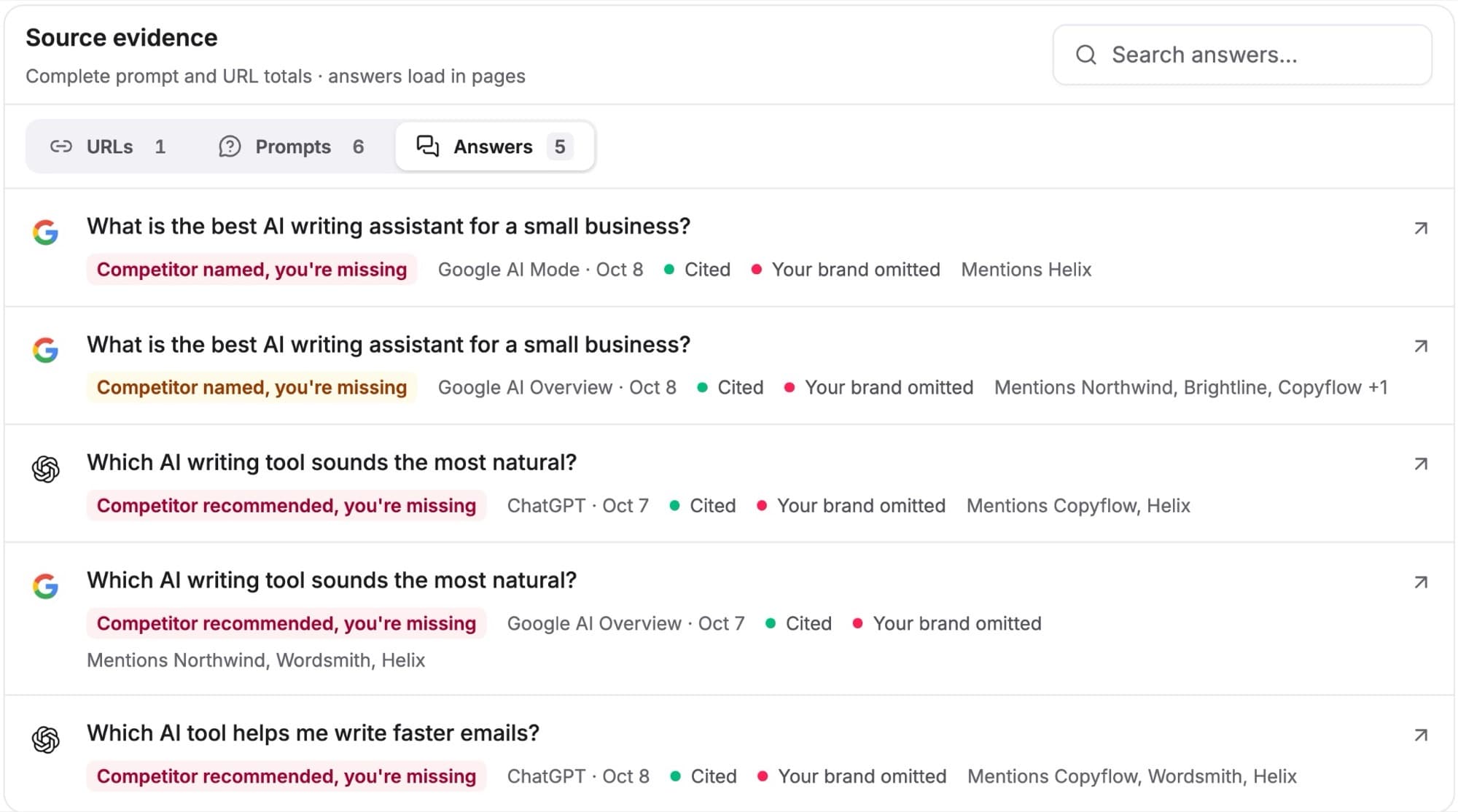This screenshot has width=1458, height=812.
Task: Click the link icon in URLs tab
Action: coord(61,147)
